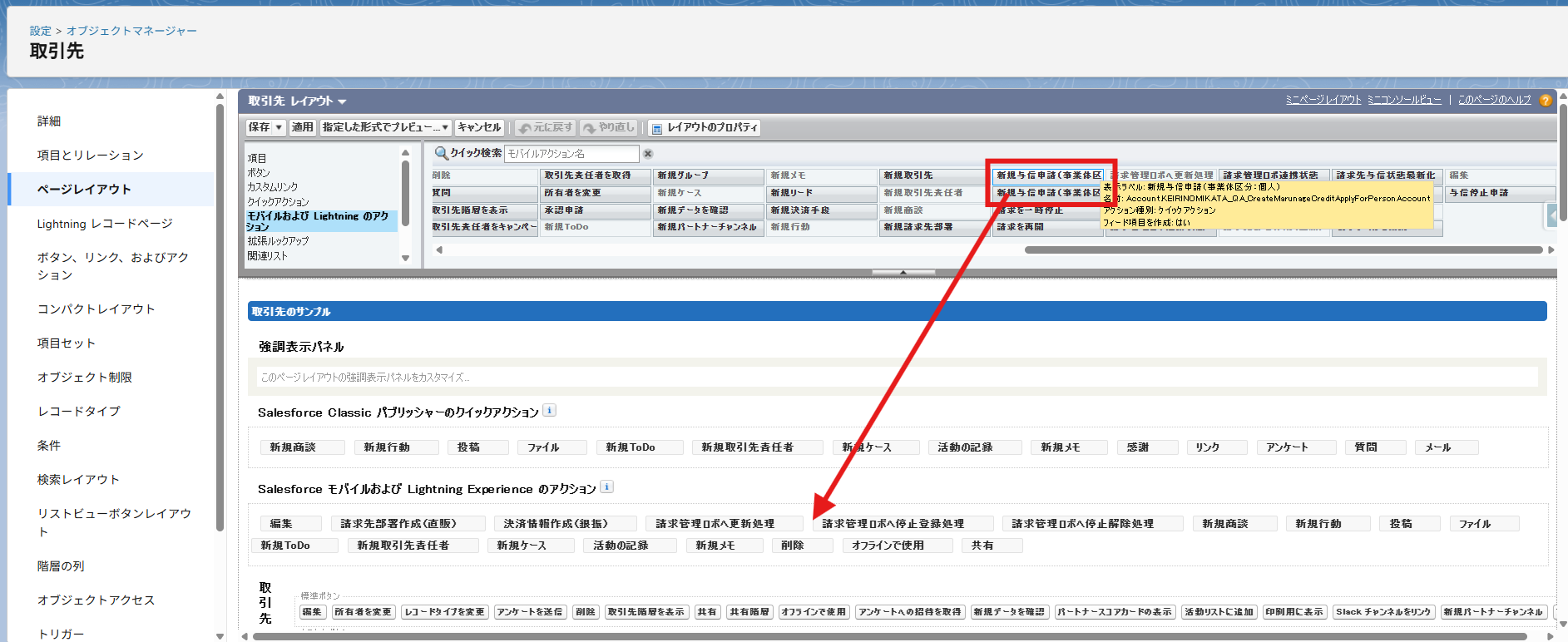Select 関連リスト in the palette category list
Screen dimensions: 1568x642
pyautogui.click(x=267, y=256)
